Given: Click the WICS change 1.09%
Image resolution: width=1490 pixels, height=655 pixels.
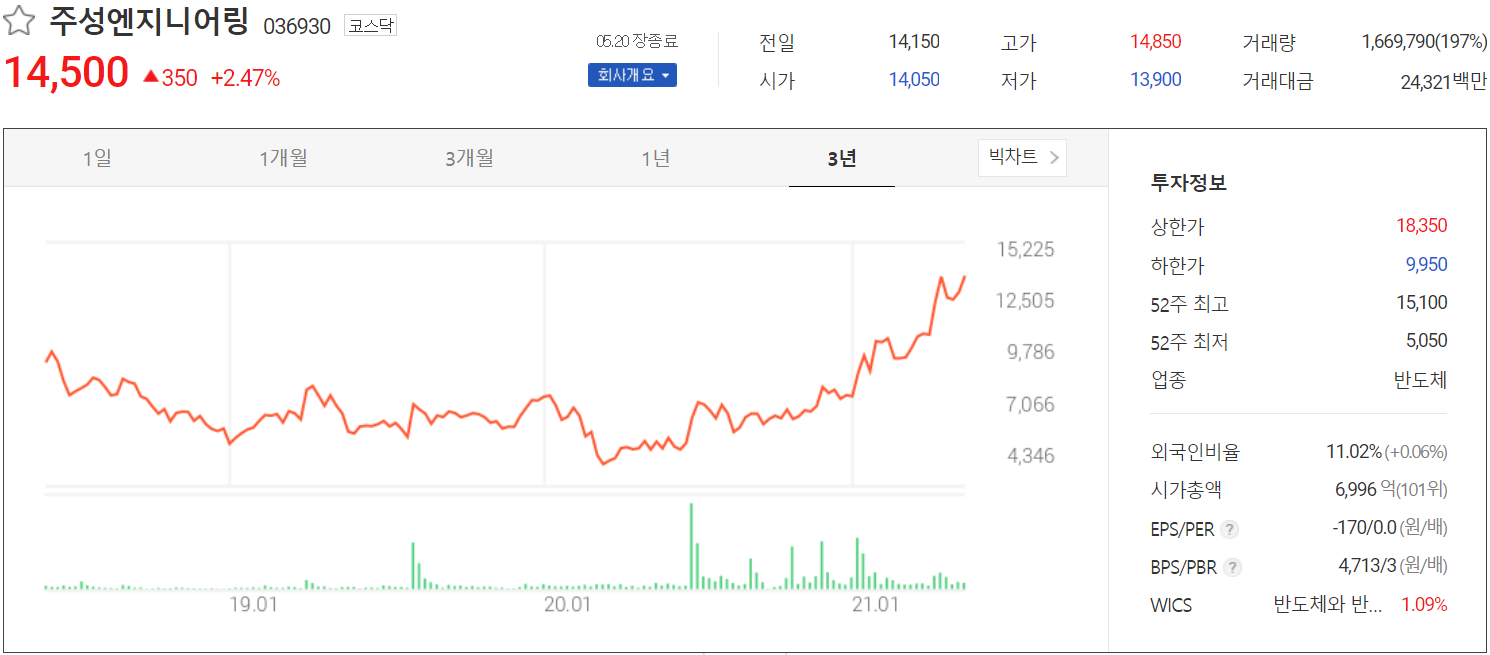Looking at the screenshot, I should click(1424, 605).
